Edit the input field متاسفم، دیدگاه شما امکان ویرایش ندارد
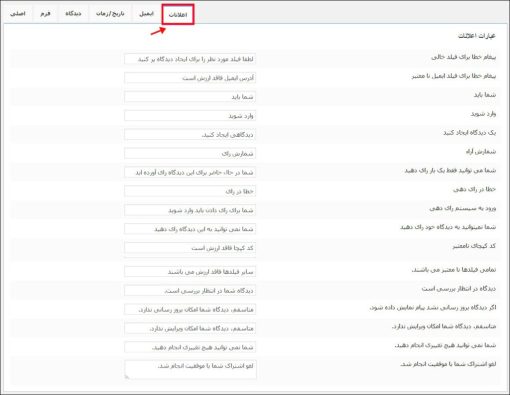Viewport: 510px width, 395px height. point(190,328)
